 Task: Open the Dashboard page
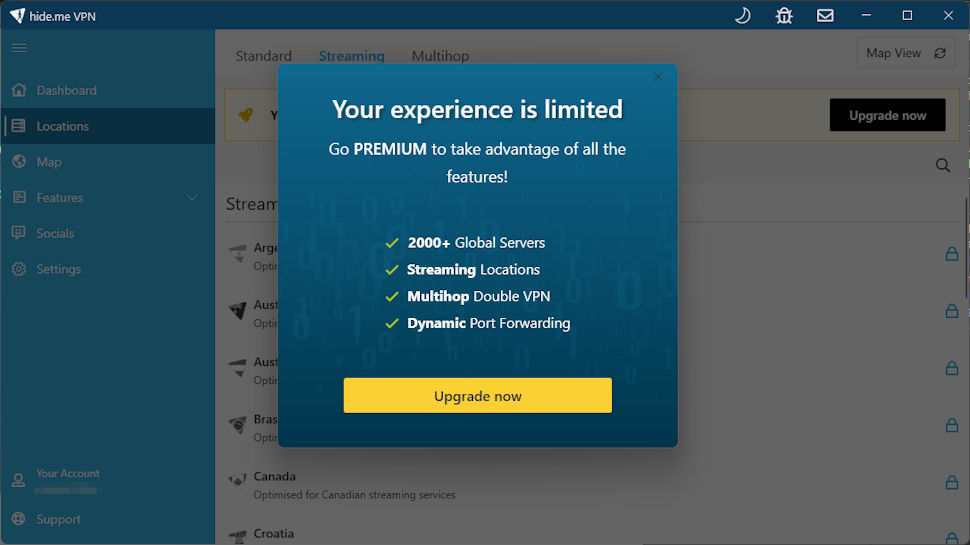click(108, 90)
